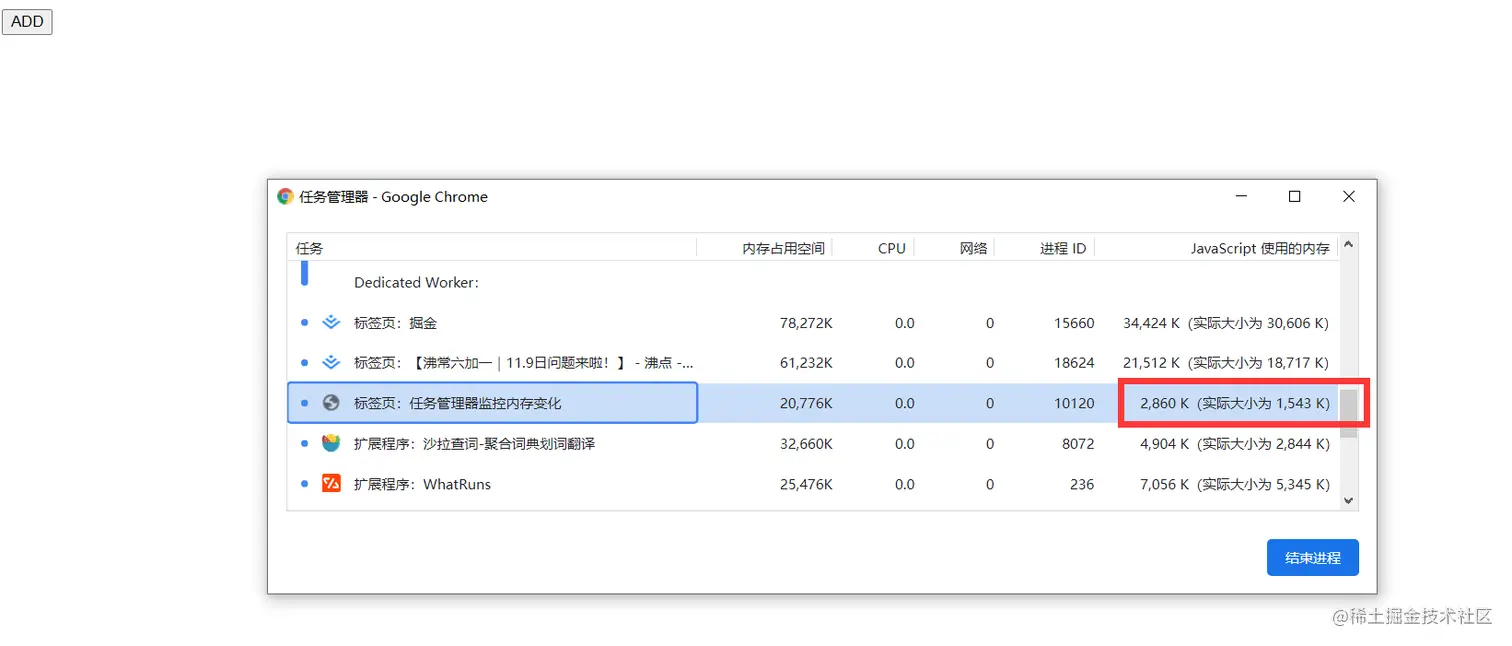Viewport: 1512px width, 646px height.
Task: Close the Task Manager window
Action: 1348,197
